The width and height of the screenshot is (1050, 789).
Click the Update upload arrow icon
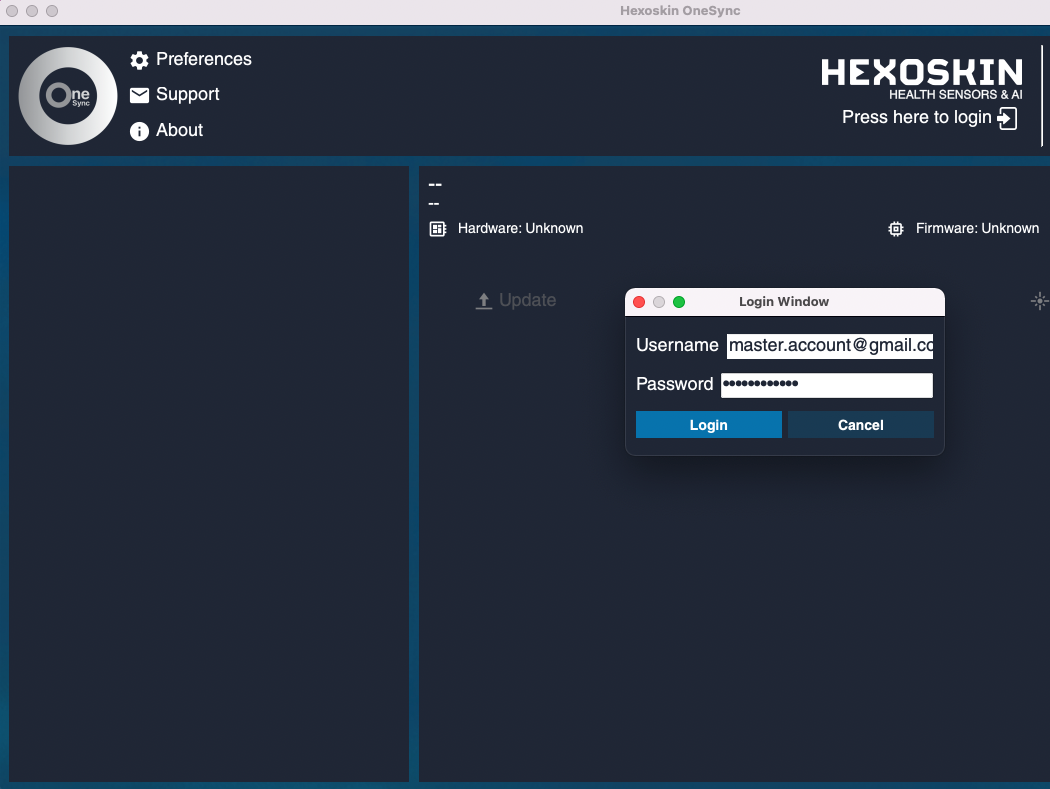coord(483,299)
